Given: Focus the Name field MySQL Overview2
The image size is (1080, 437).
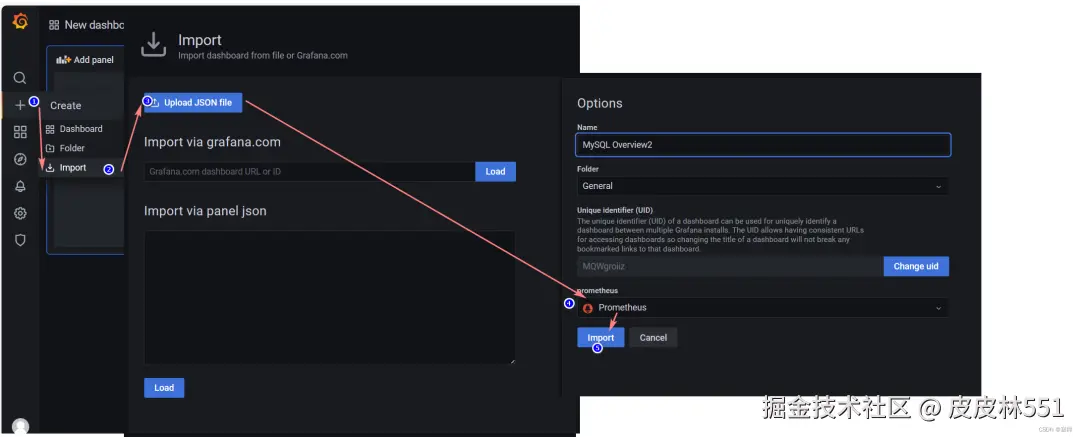Looking at the screenshot, I should [x=763, y=145].
